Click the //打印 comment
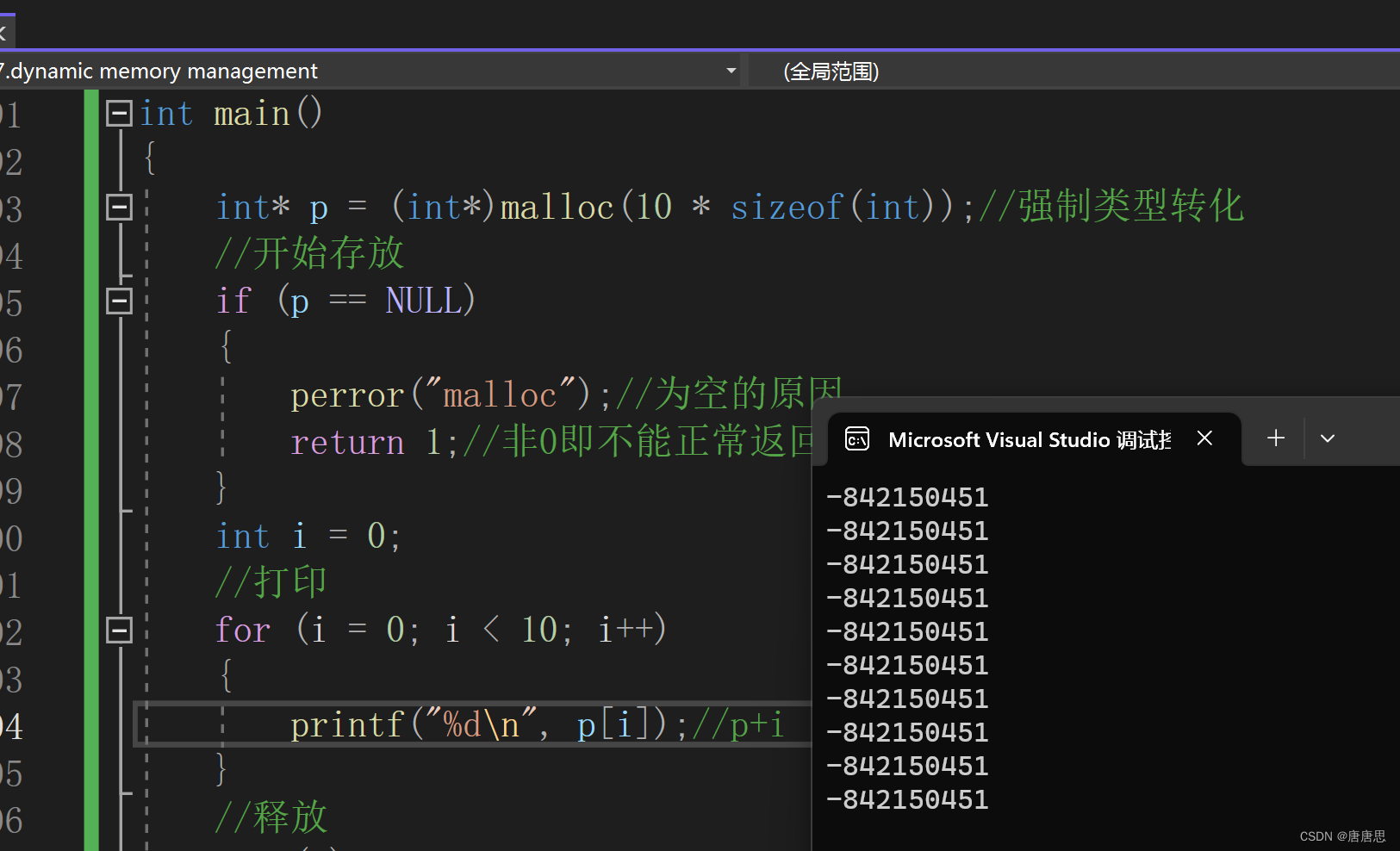This screenshot has height=851, width=1400. pos(271,583)
